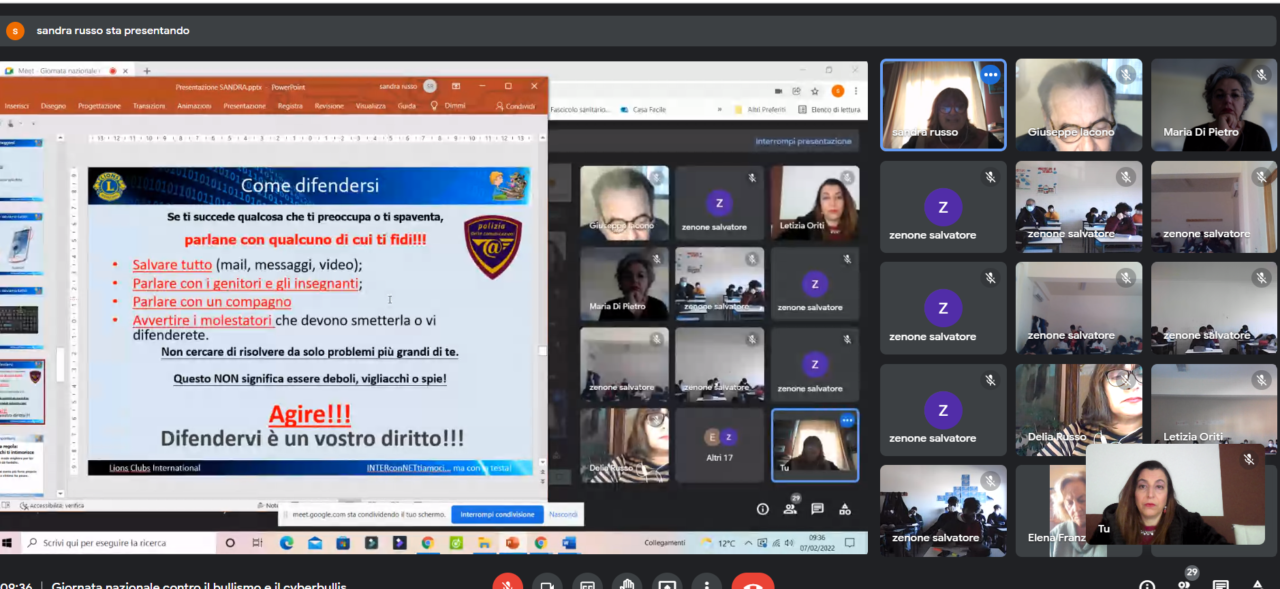Show participants list in inner Meet window
The height and width of the screenshot is (589, 1280).
tap(790, 509)
